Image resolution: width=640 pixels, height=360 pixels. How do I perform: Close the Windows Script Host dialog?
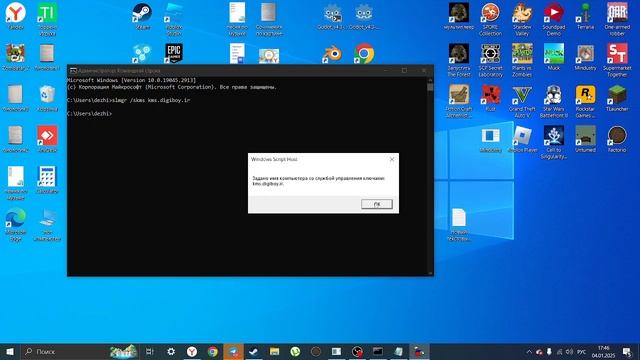[392, 159]
